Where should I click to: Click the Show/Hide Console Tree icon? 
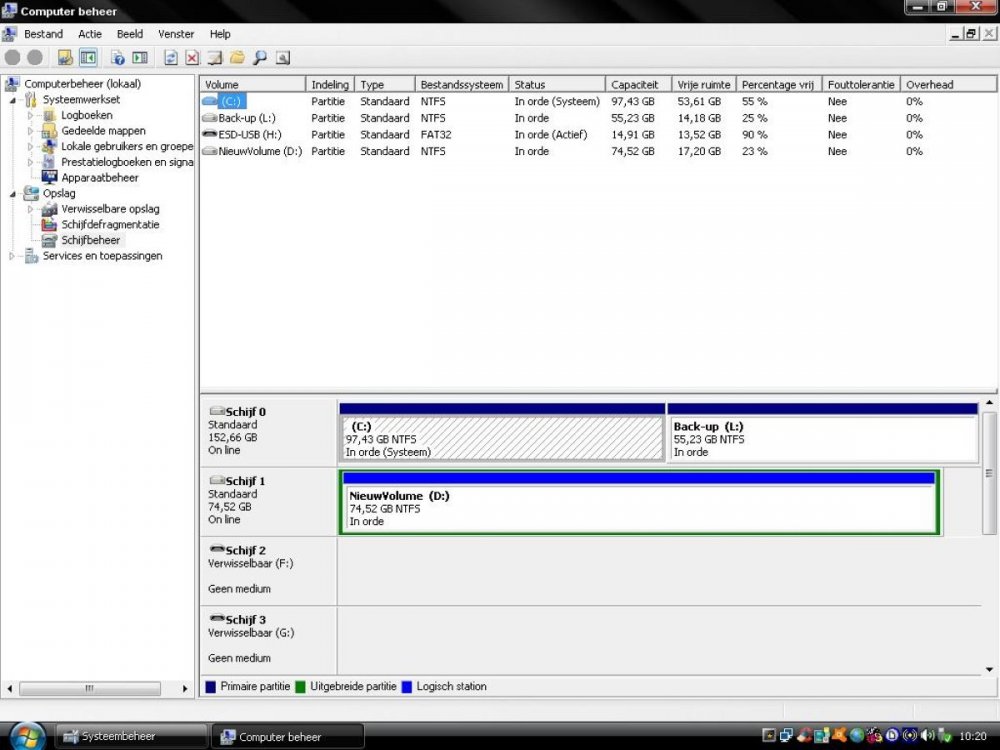tap(88, 58)
